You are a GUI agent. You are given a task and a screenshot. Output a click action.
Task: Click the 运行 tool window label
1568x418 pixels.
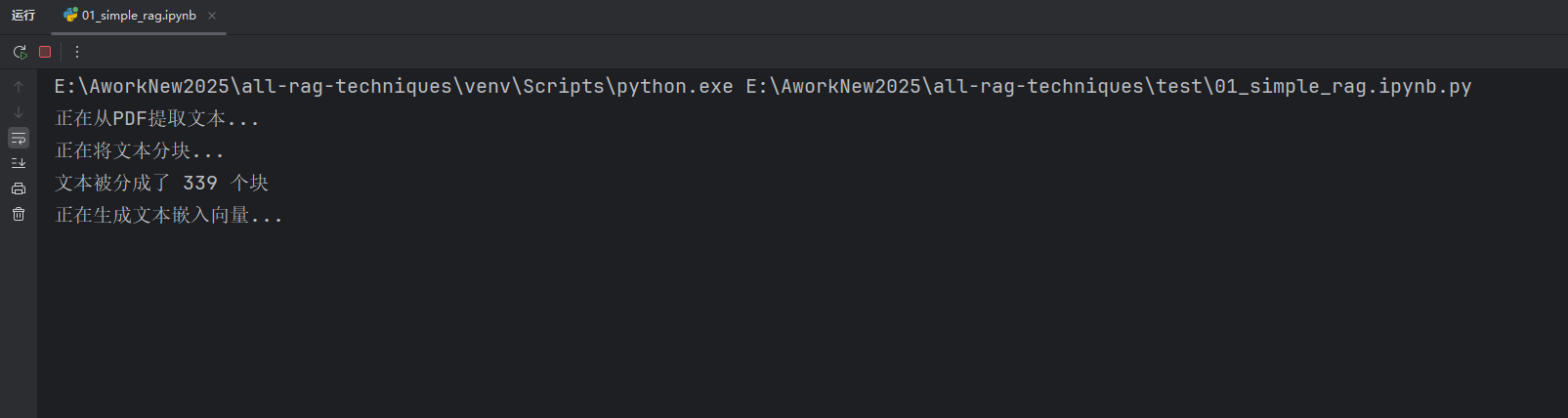tap(23, 16)
